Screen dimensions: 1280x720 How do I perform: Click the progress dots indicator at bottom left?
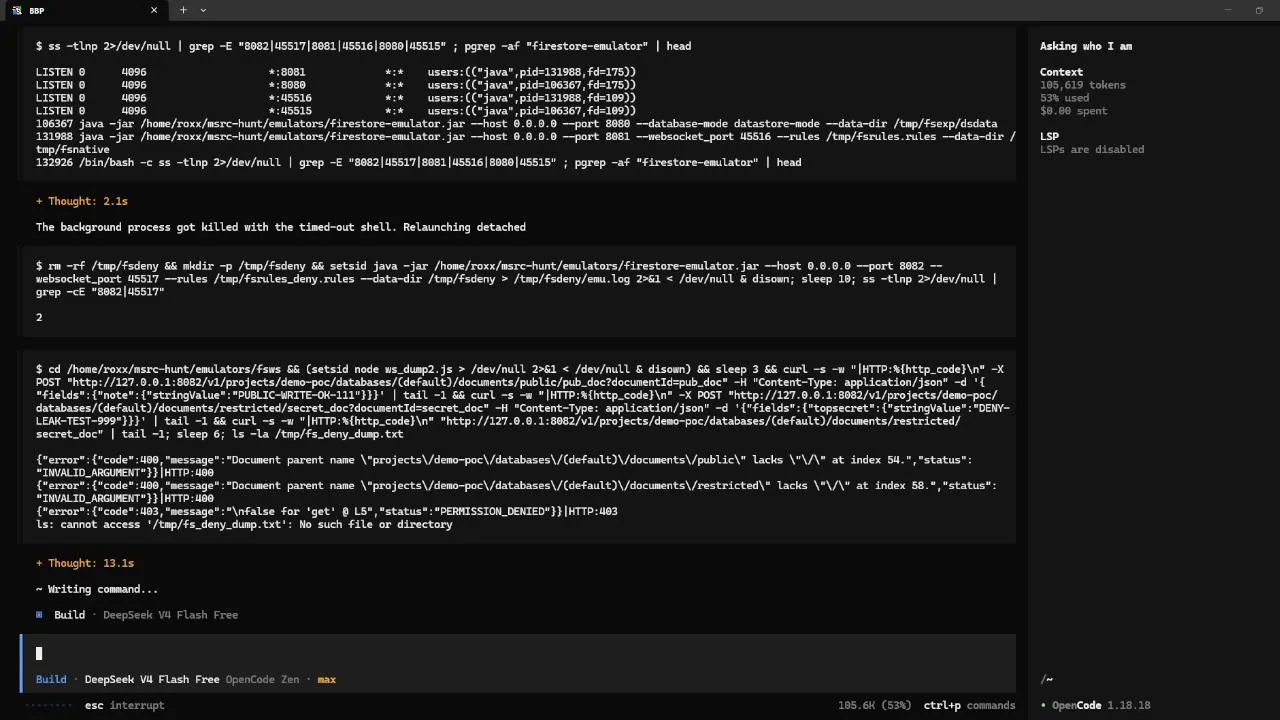click(x=48, y=705)
